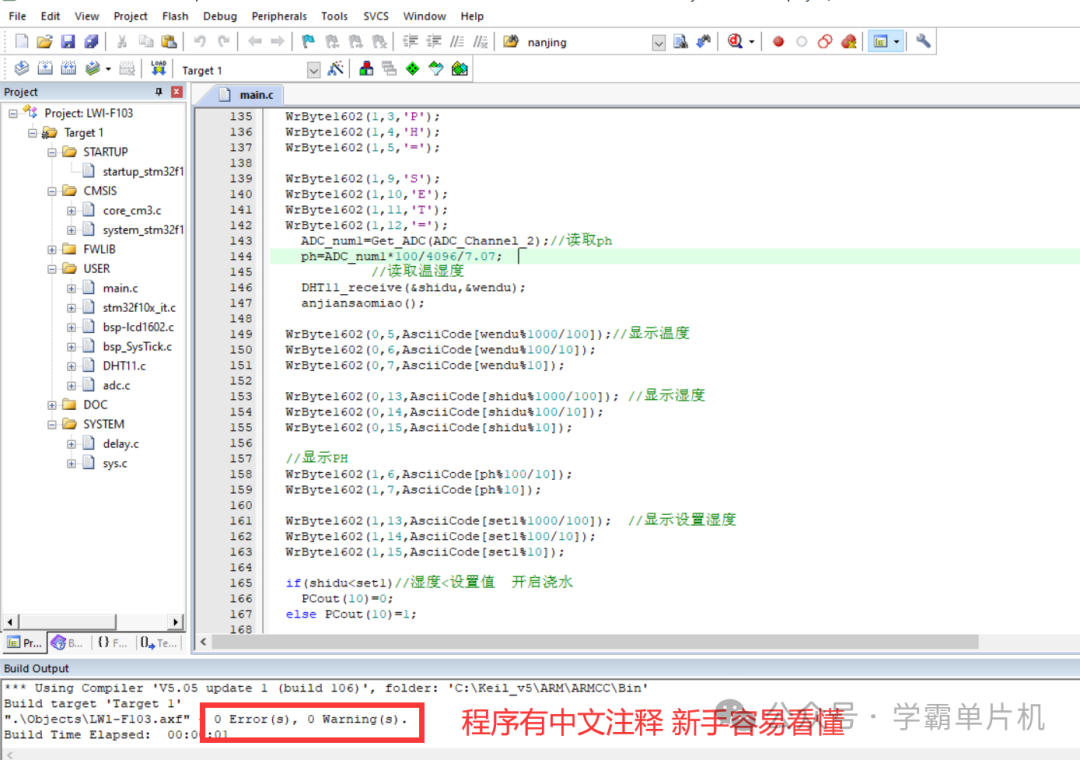1080x760 pixels.
Task: Close the Project panel with red X
Action: click(177, 92)
